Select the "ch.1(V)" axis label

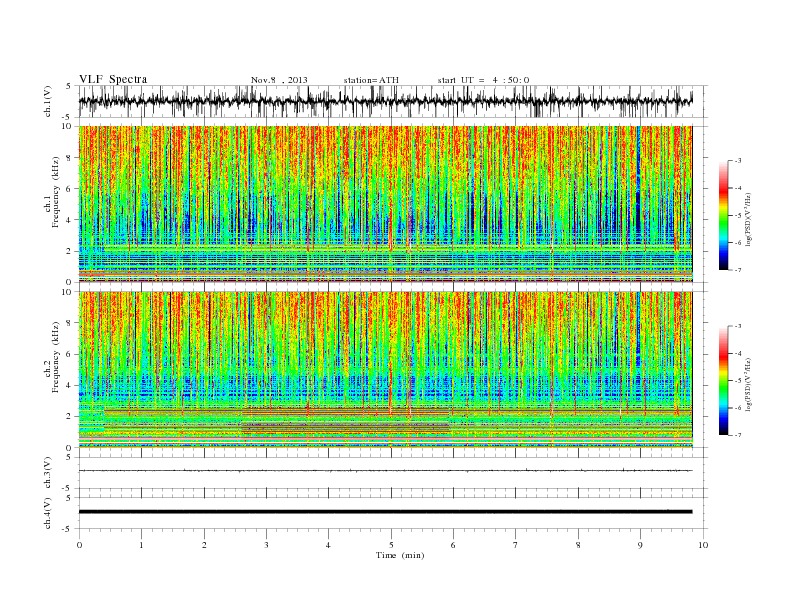[48, 101]
